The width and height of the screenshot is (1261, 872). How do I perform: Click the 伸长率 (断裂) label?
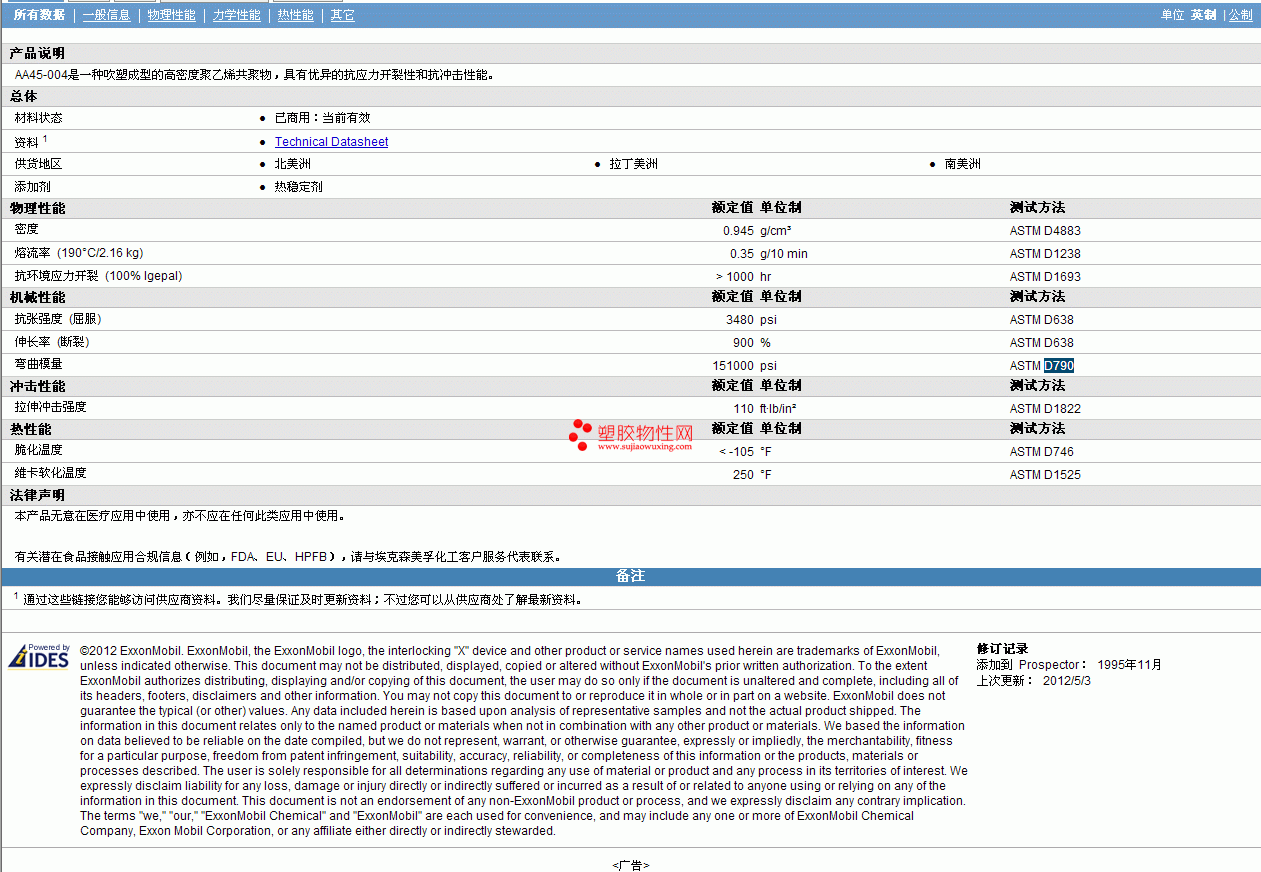pyautogui.click(x=52, y=342)
